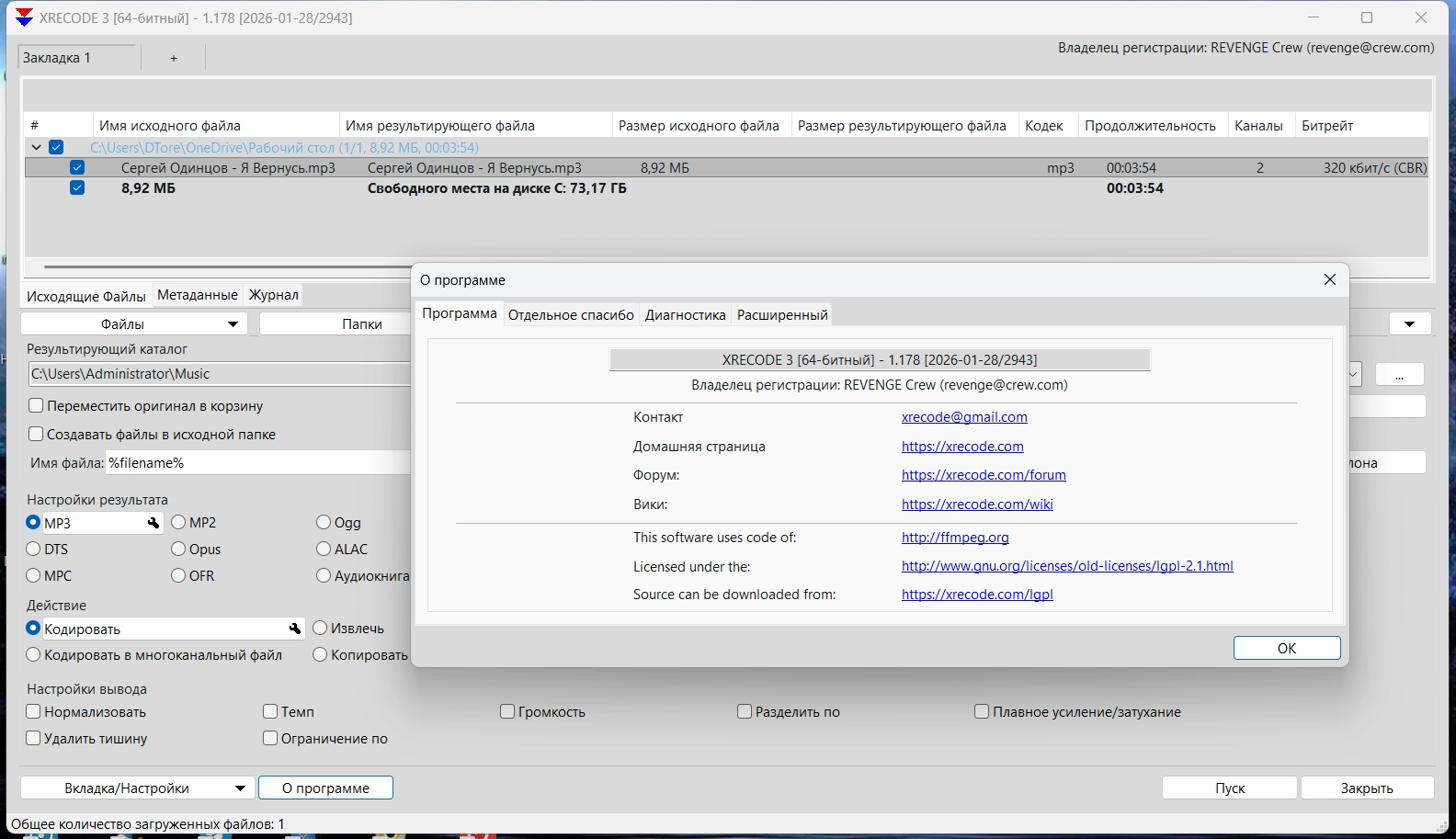Enable Переместить оригинал в корзину
The width and height of the screenshot is (1456, 839).
click(36, 405)
